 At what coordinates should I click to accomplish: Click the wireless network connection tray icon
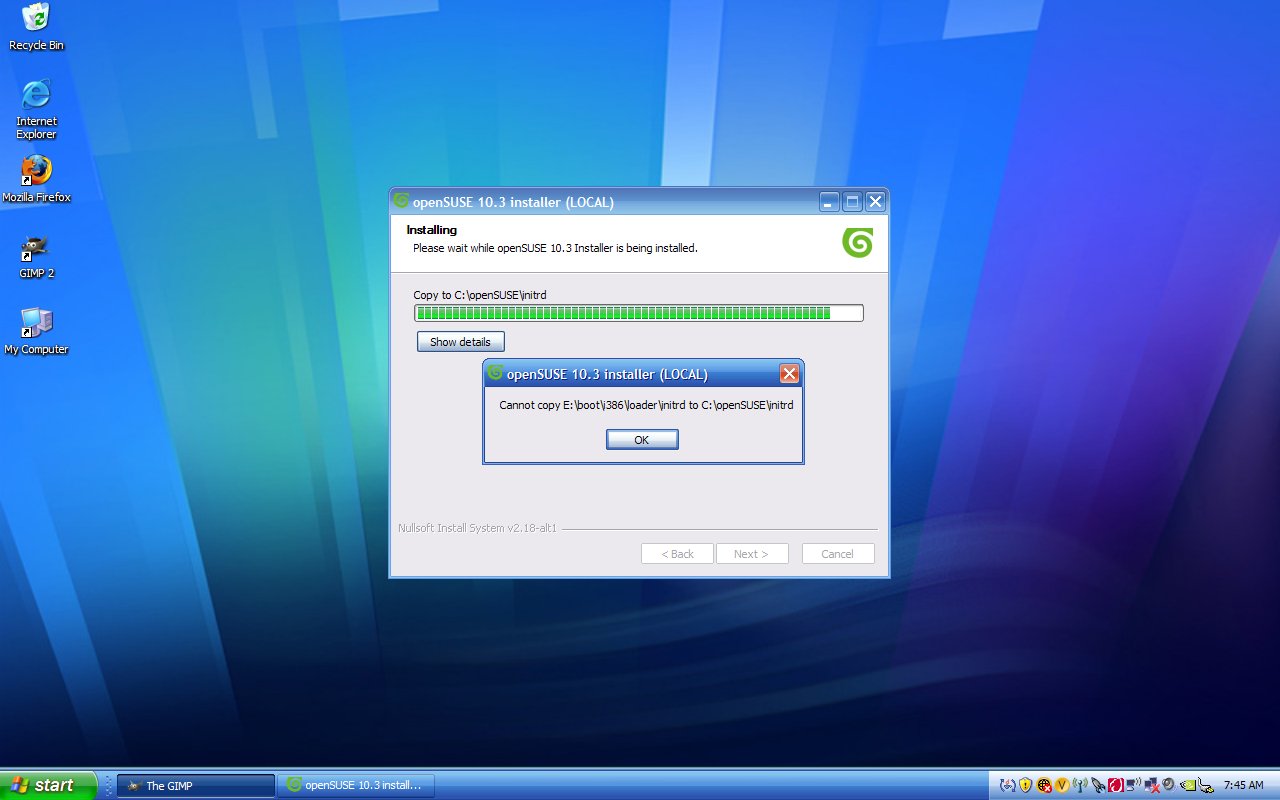(1134, 785)
